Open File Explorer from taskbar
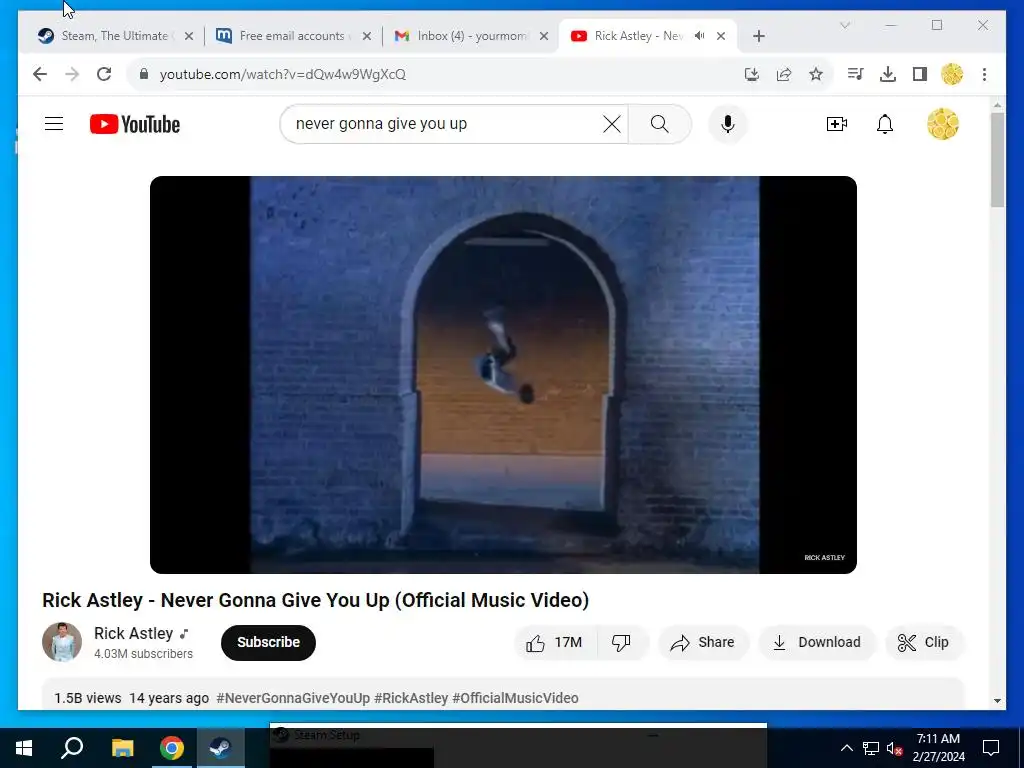This screenshot has width=1024, height=768. [122, 748]
